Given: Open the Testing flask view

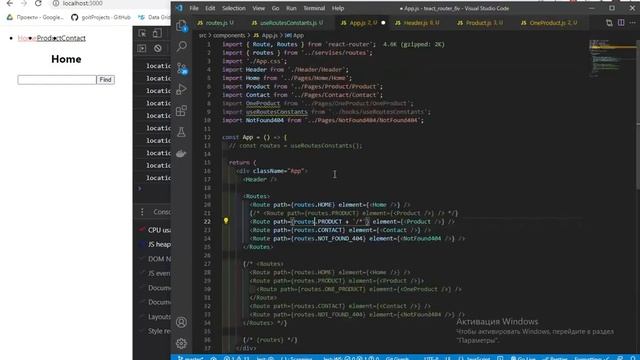Looking at the screenshot, I should pos(181,132).
